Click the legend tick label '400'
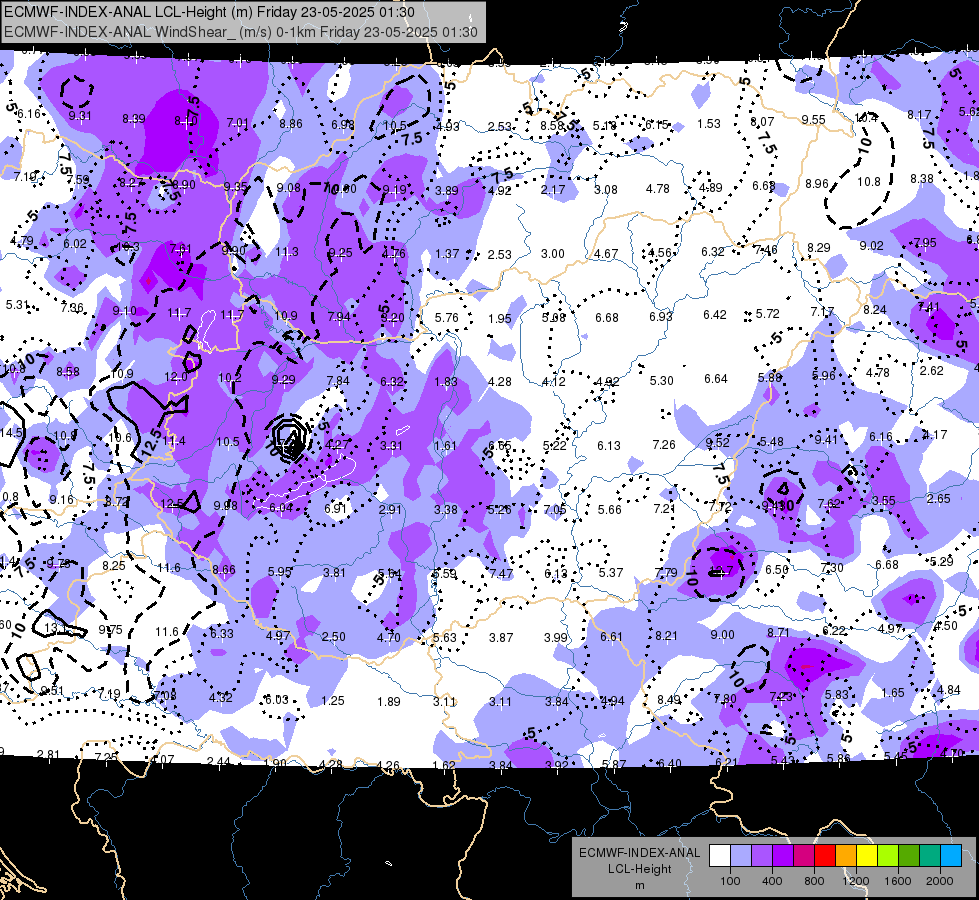Screen dimensions: 979x900 pos(772,881)
